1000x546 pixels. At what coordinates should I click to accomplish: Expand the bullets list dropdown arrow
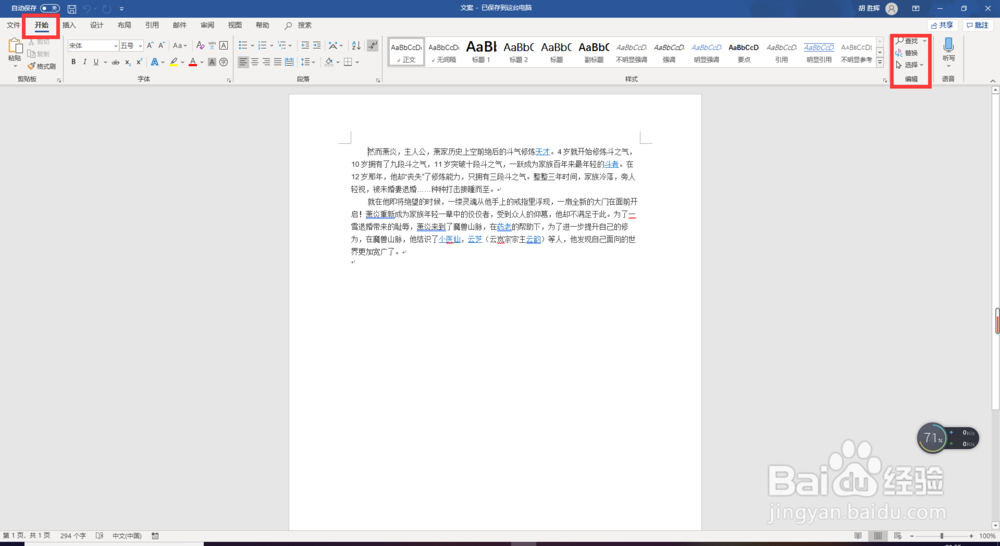pyautogui.click(x=253, y=45)
